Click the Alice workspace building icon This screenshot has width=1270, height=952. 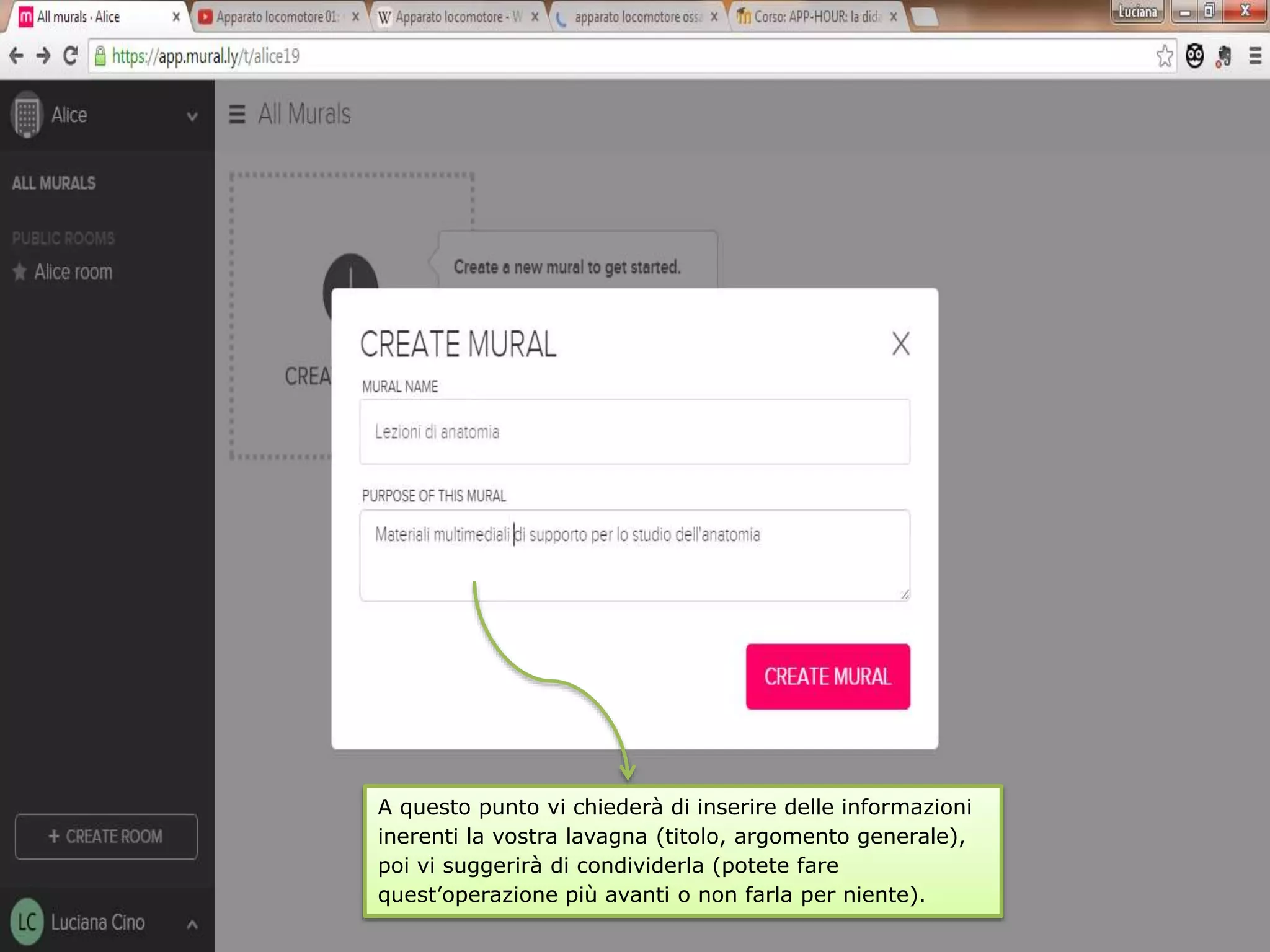click(x=27, y=115)
